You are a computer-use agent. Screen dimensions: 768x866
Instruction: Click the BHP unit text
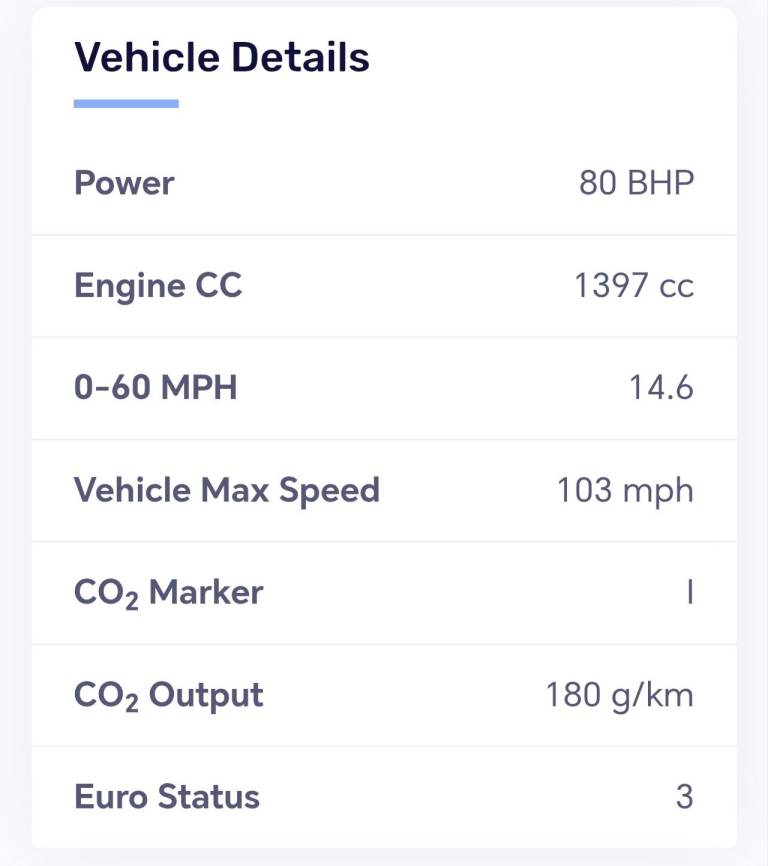[659, 183]
